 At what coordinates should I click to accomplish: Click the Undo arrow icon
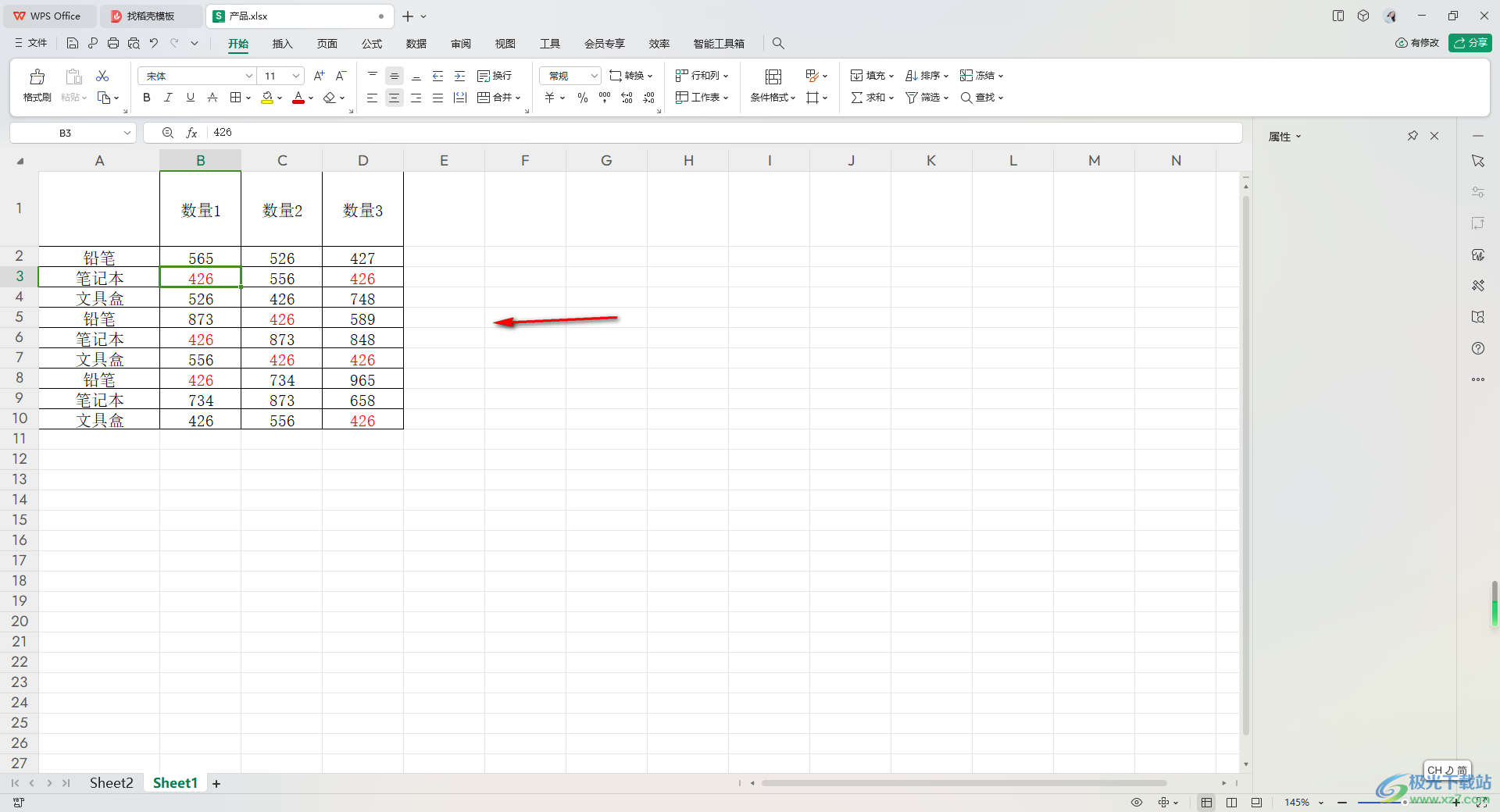154,44
